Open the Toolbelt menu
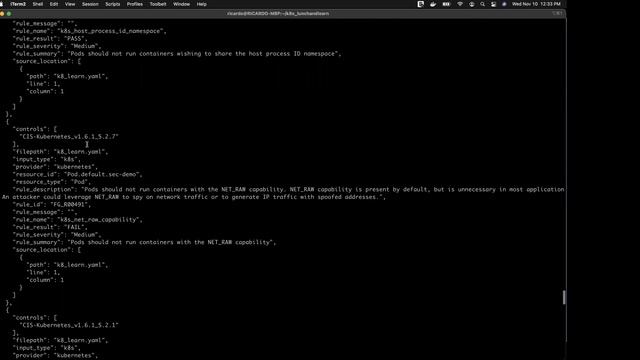Viewport: 640px width, 360px height. pyautogui.click(x=158, y=4)
